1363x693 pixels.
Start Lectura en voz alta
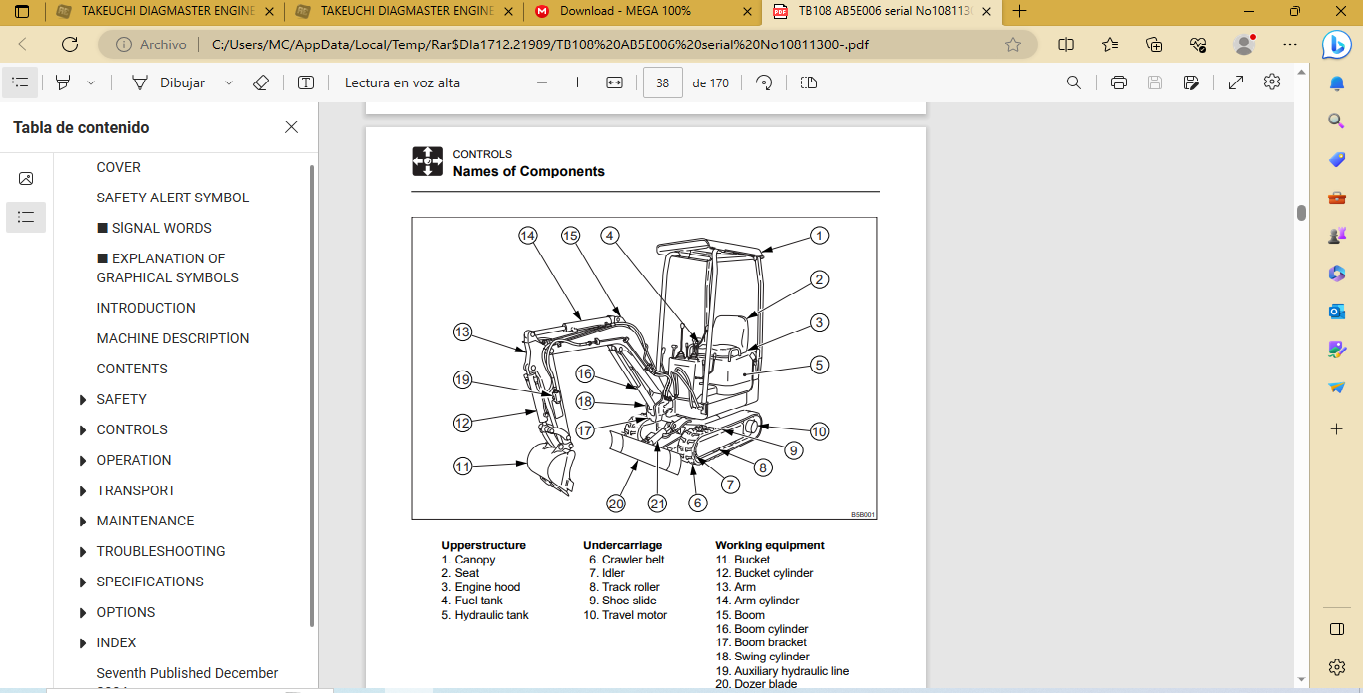402,83
